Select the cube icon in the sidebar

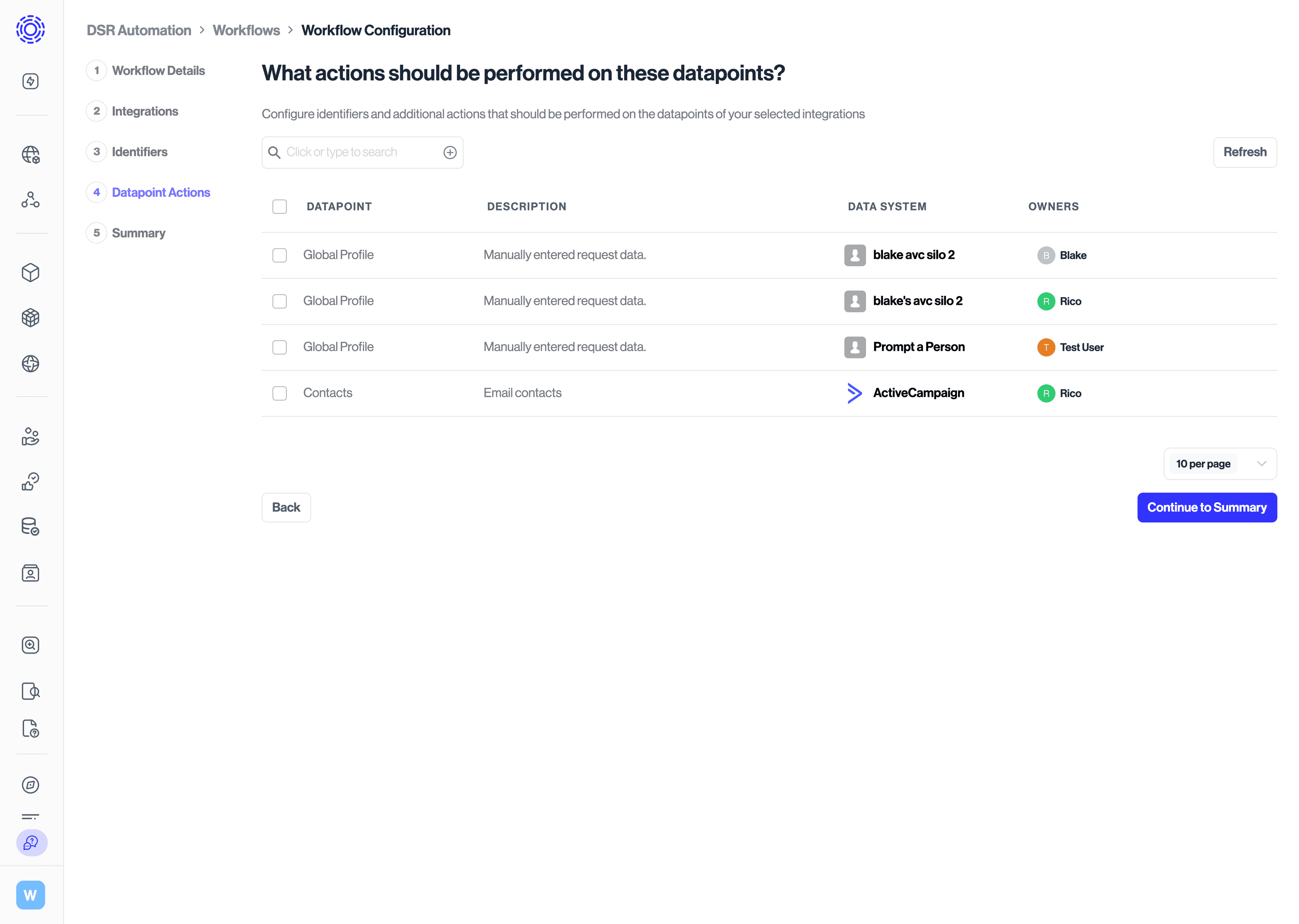click(31, 273)
